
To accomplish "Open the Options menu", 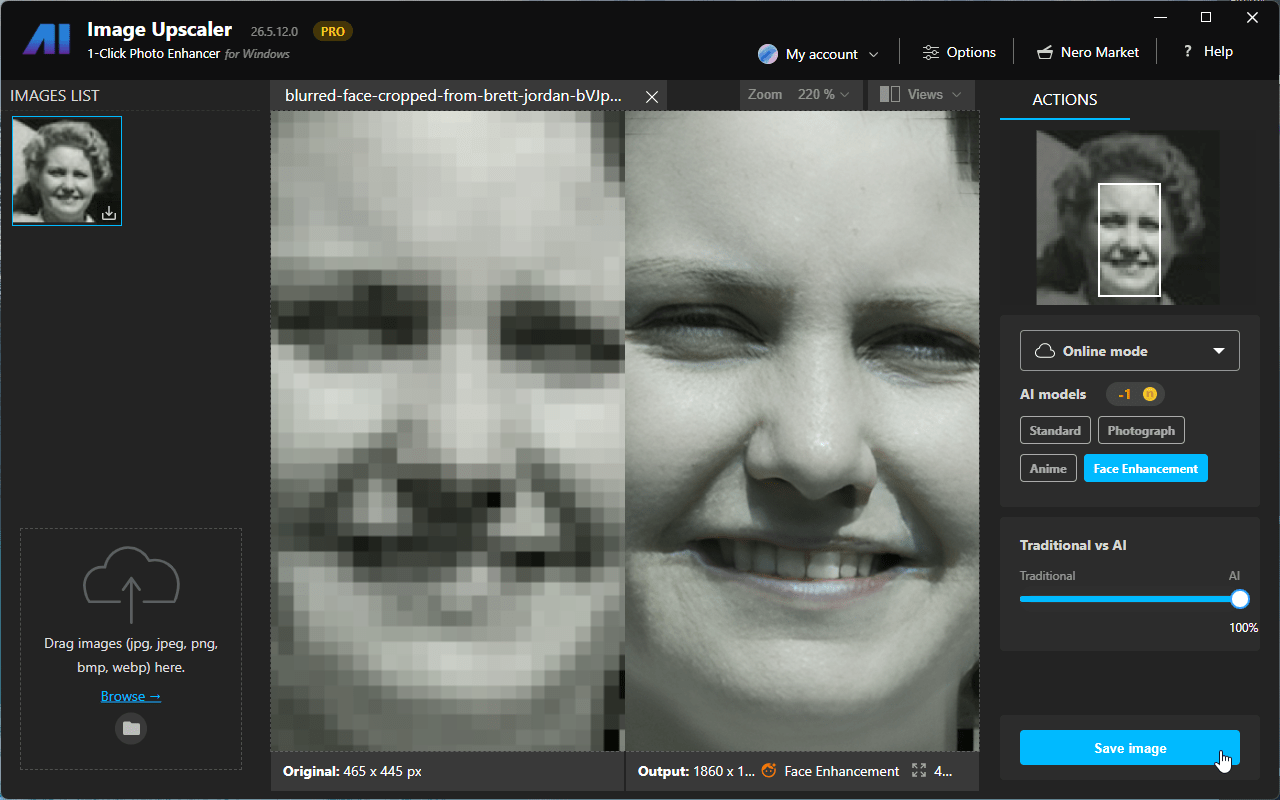I will click(x=959, y=52).
